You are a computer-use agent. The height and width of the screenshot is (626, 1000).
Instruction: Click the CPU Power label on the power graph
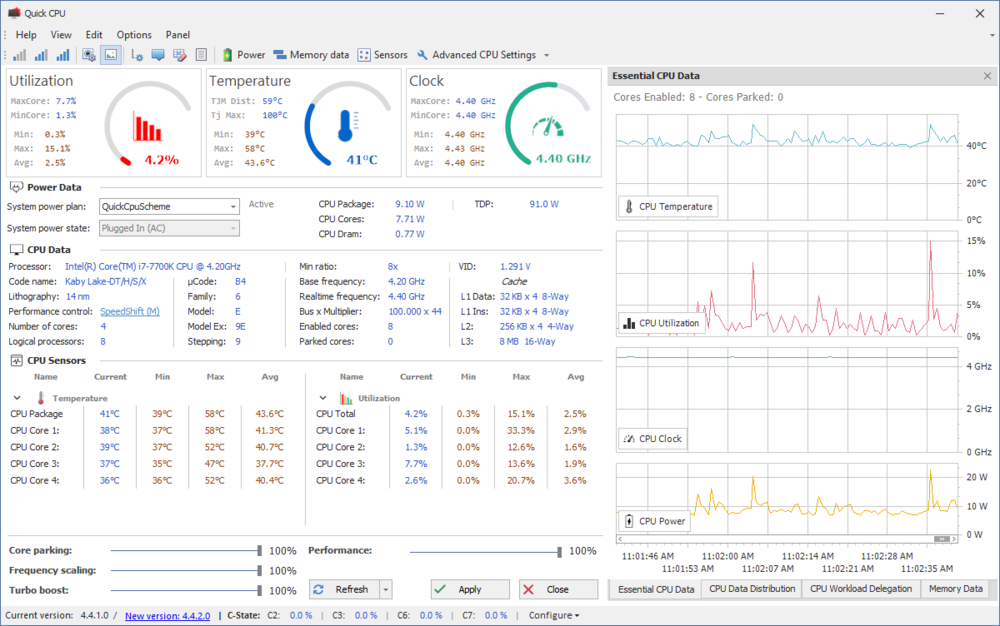pyautogui.click(x=654, y=520)
